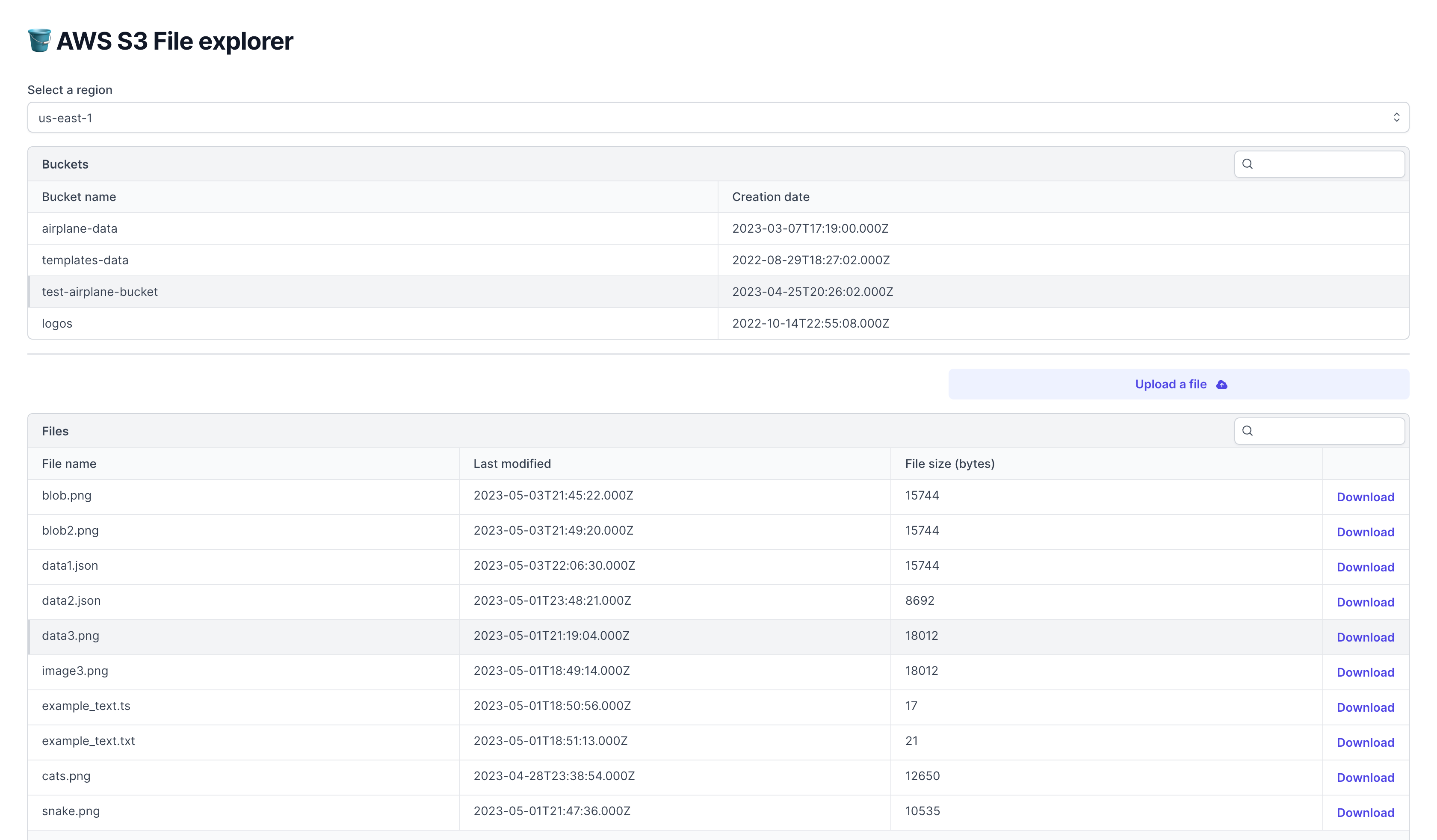The width and height of the screenshot is (1437, 840).
Task: Select the logos bucket row
Action: tap(718, 323)
